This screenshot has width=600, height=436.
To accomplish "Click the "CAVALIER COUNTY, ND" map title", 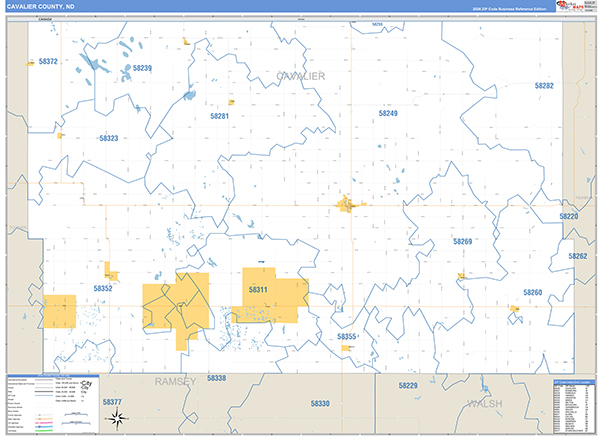I will (41, 7).
